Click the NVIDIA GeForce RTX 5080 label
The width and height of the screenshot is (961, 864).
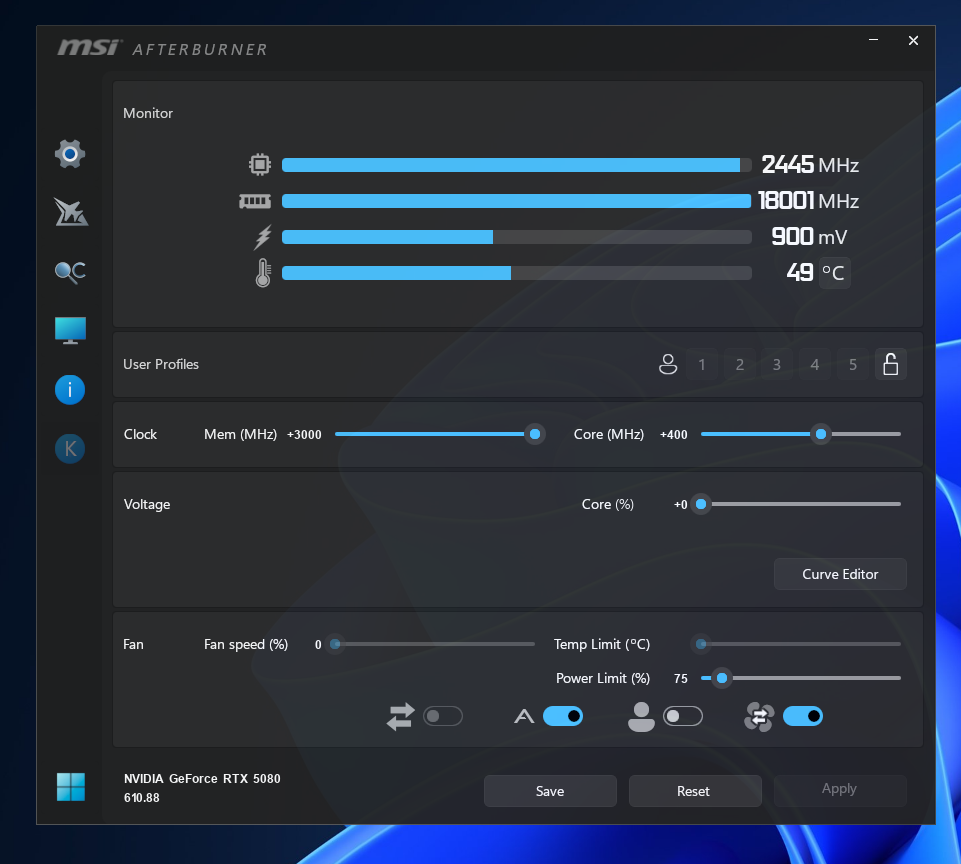tap(202, 778)
